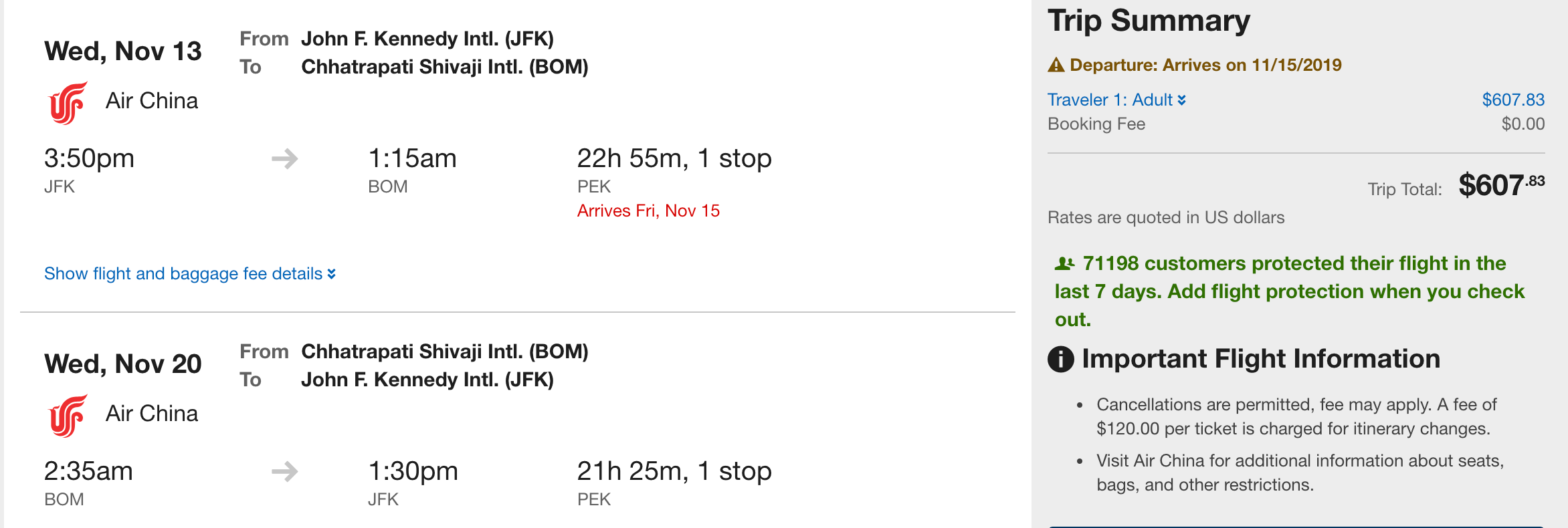The height and width of the screenshot is (528, 1568).
Task: Click the Important Flight Information info icon
Action: 1060,360
